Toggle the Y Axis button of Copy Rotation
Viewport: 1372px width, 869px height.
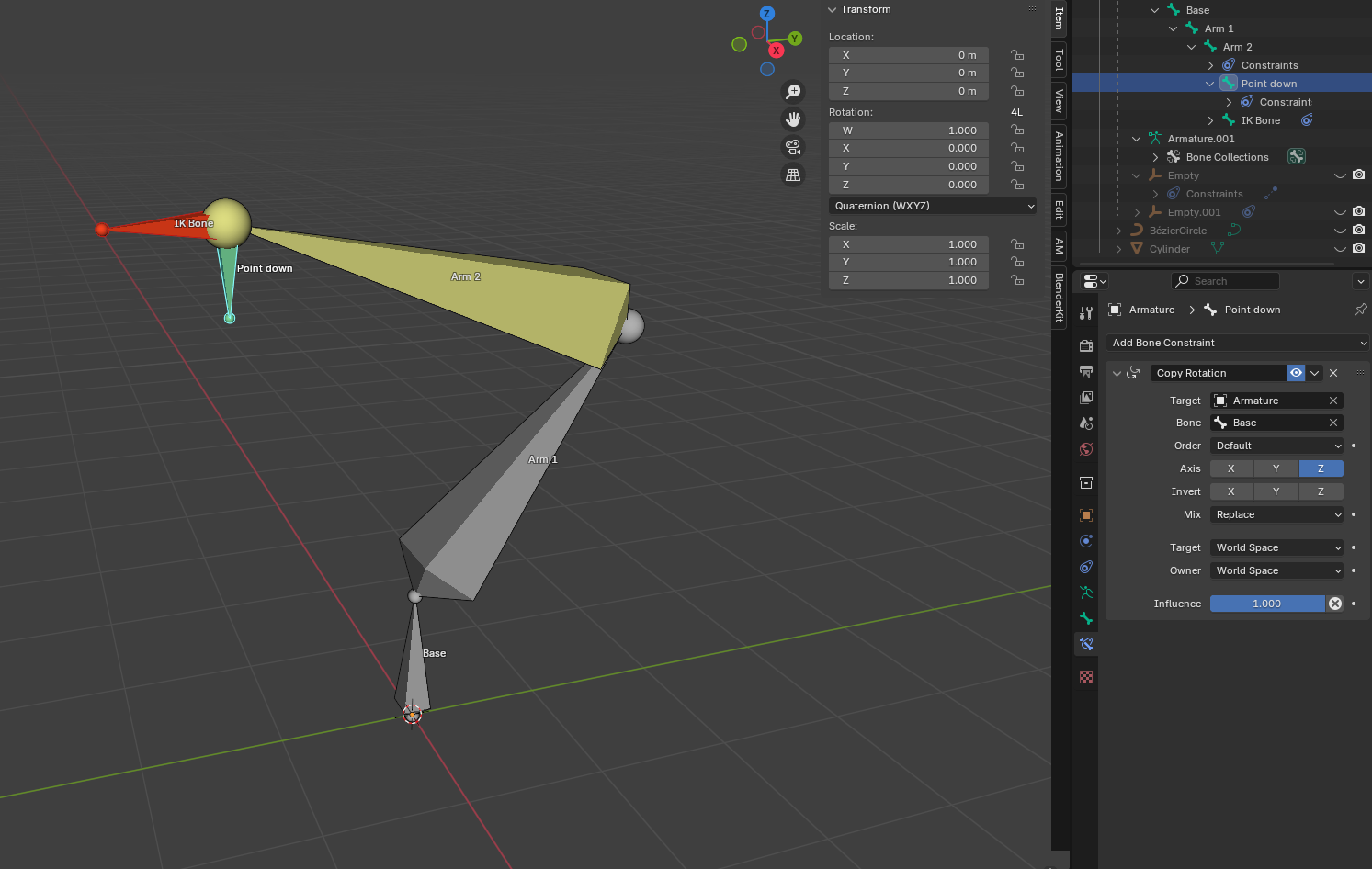click(x=1276, y=468)
